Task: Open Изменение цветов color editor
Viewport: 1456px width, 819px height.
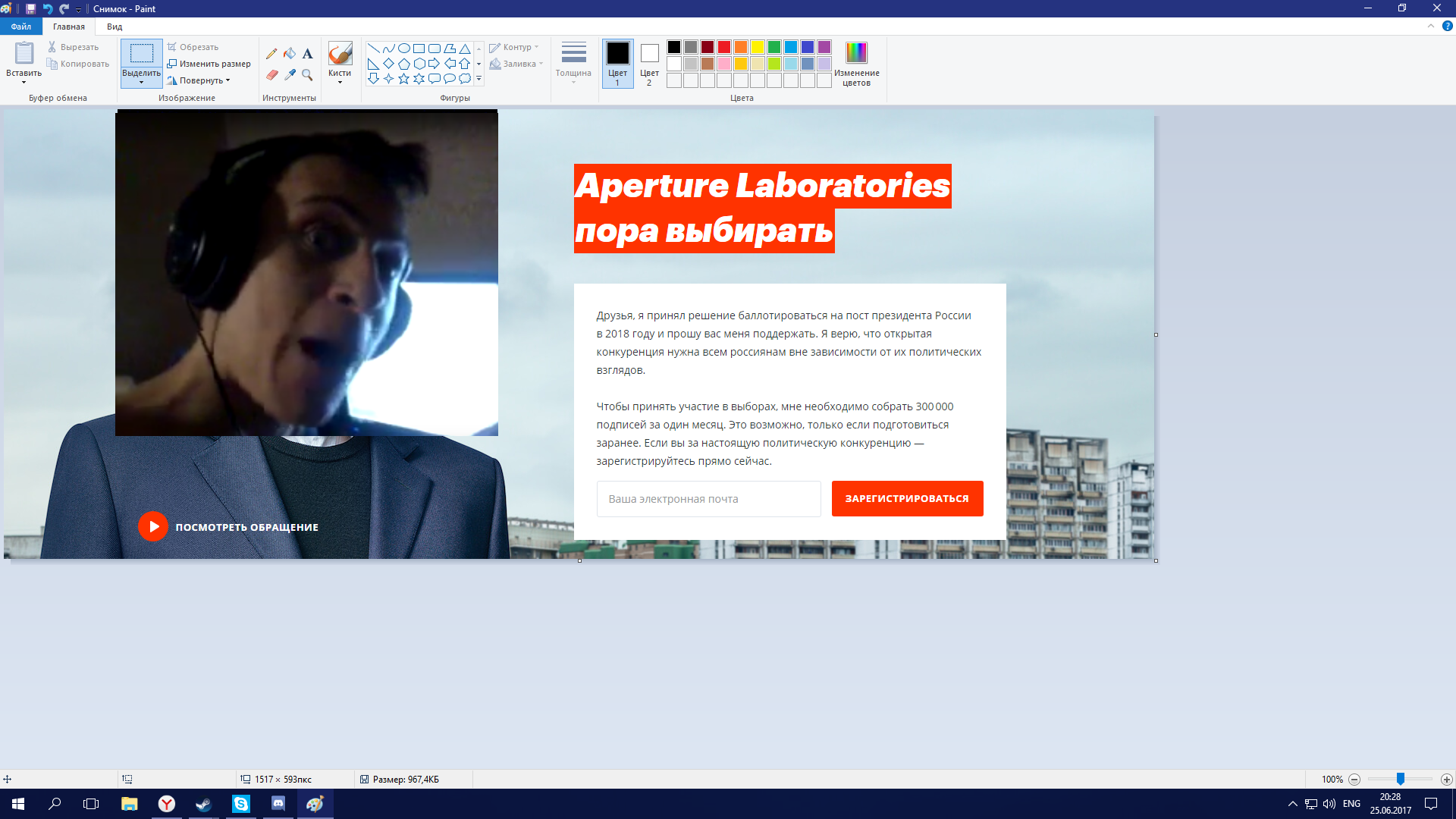Action: 857,64
